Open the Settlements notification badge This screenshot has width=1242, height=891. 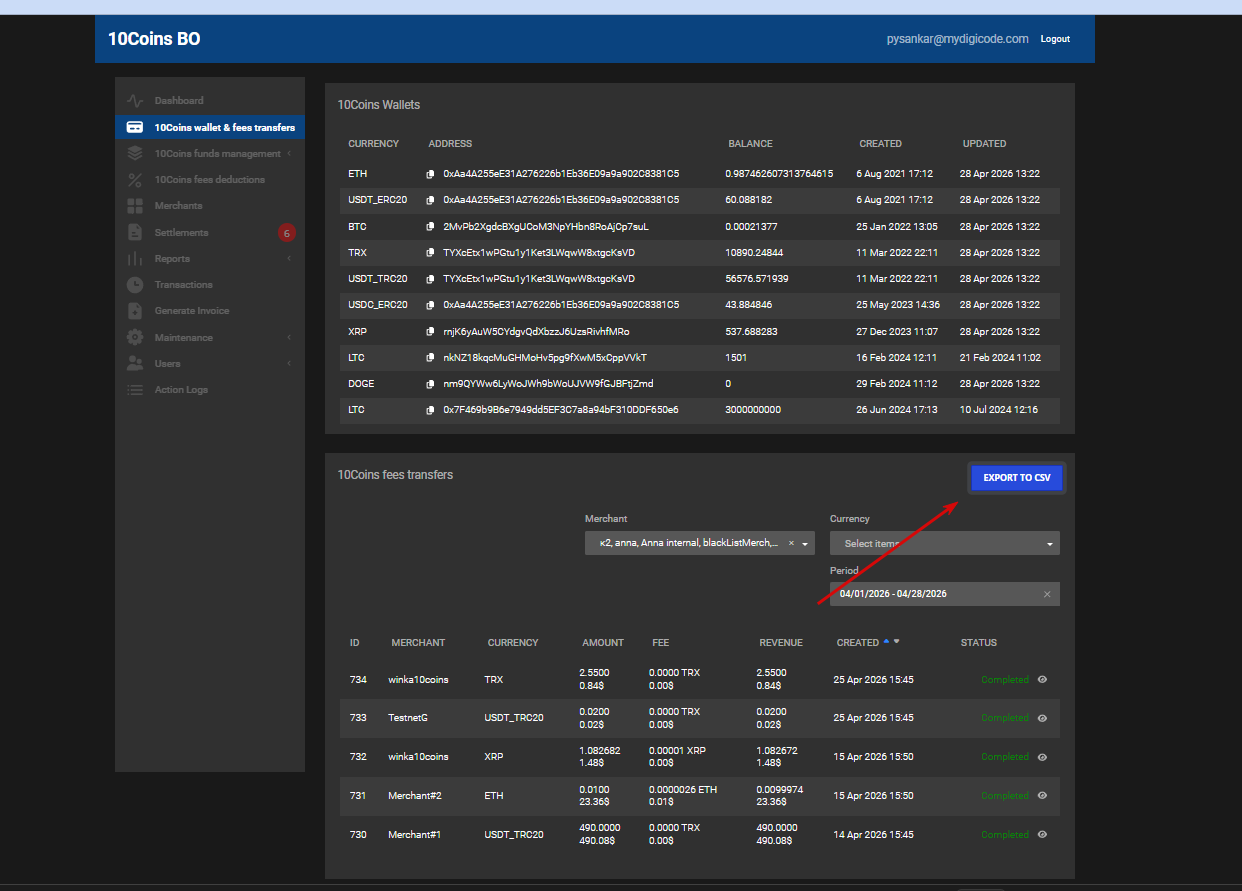286,233
